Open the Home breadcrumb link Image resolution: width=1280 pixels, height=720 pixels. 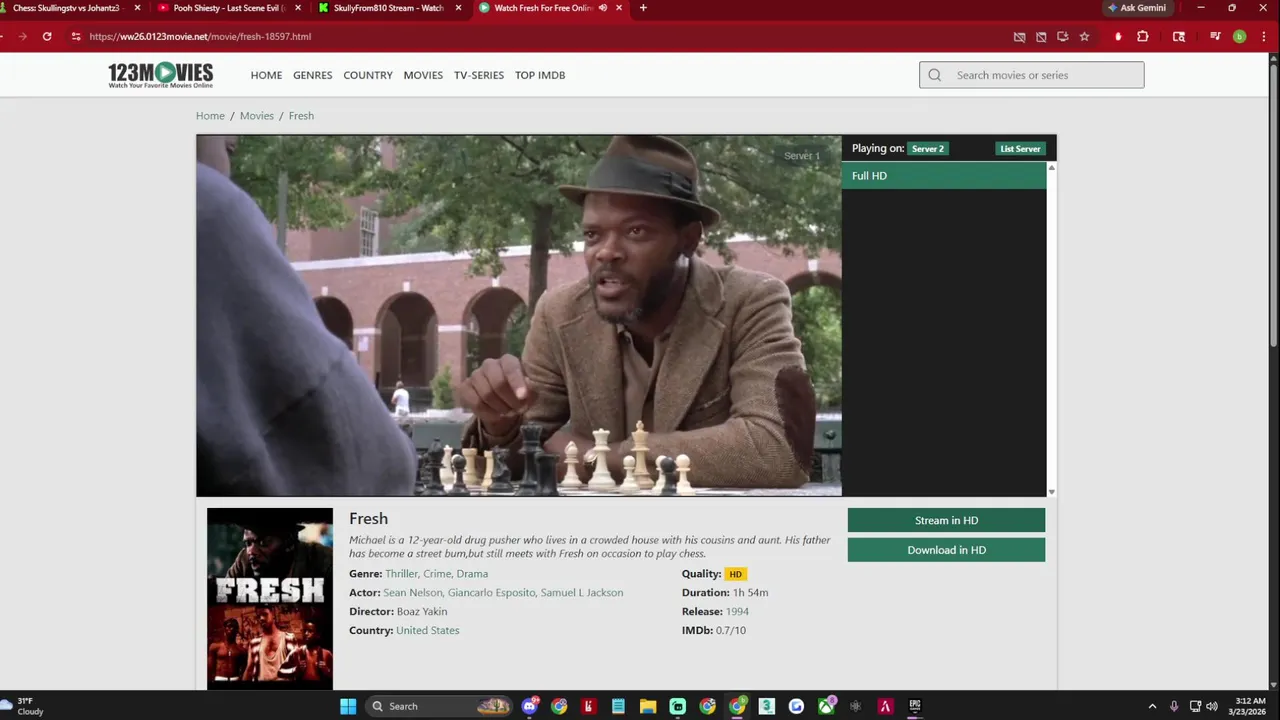tap(210, 116)
